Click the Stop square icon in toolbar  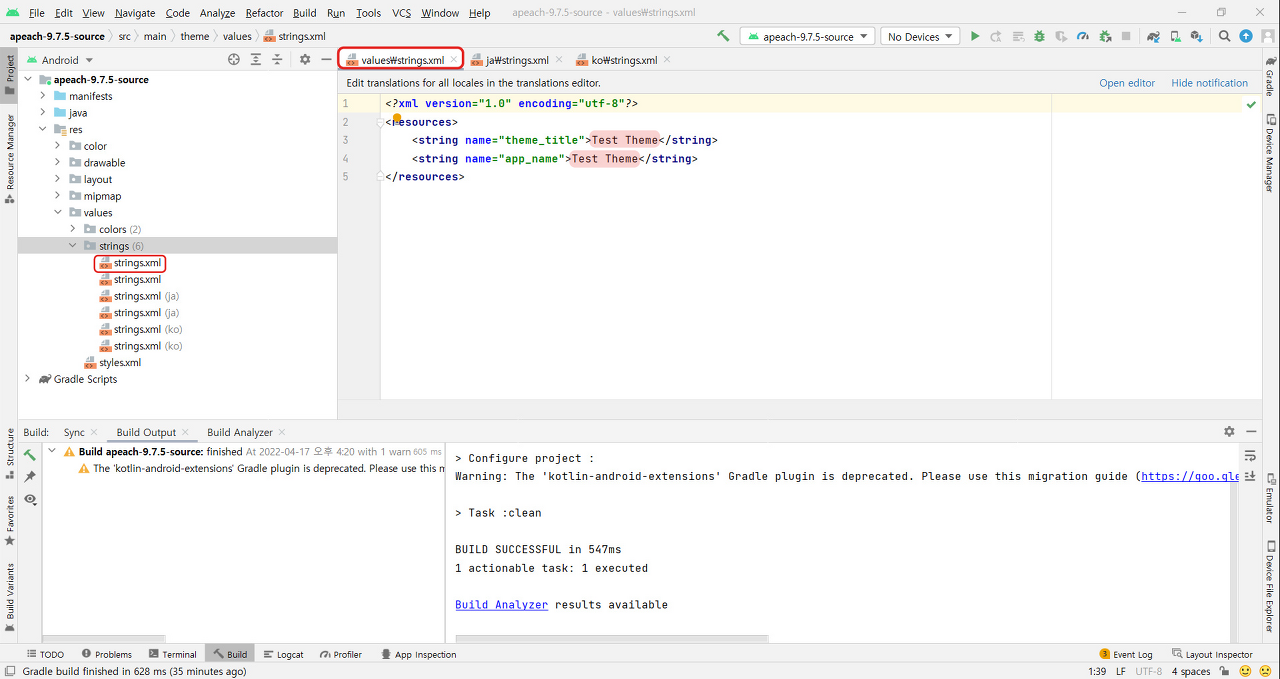click(1126, 36)
